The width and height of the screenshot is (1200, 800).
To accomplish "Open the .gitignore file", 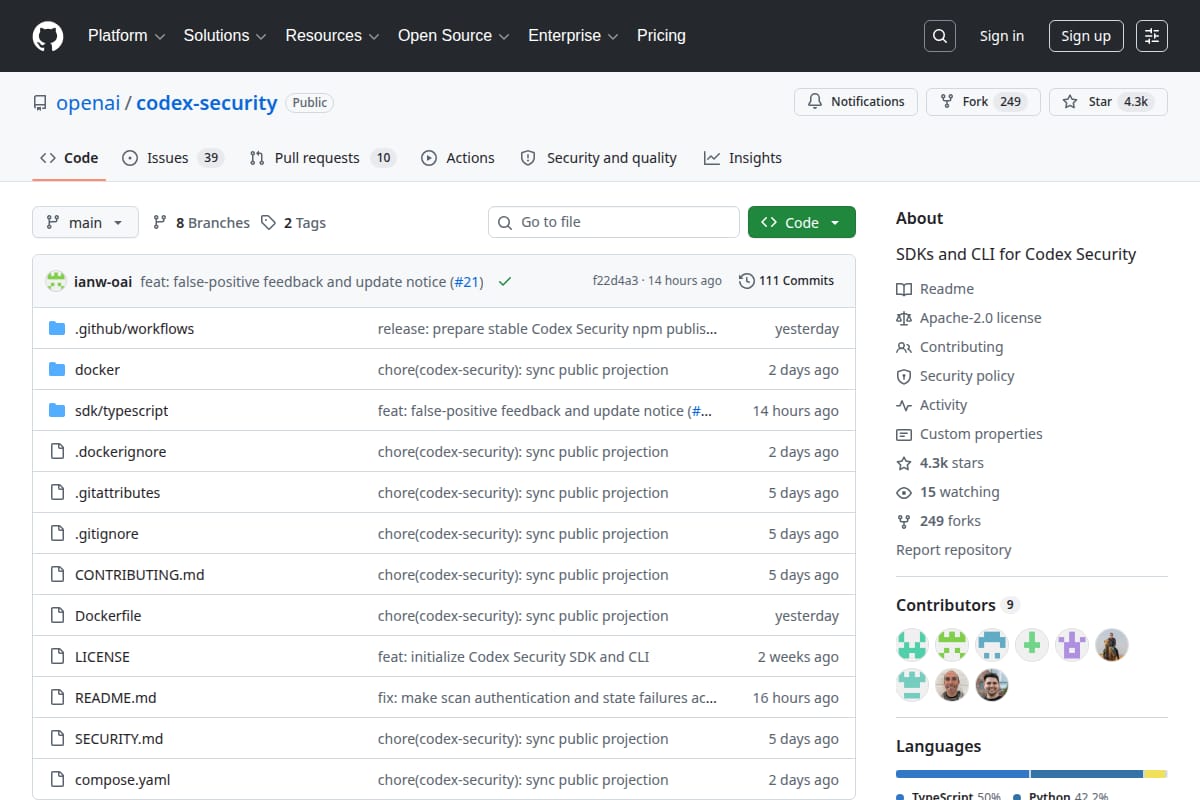I will (x=106, y=534).
